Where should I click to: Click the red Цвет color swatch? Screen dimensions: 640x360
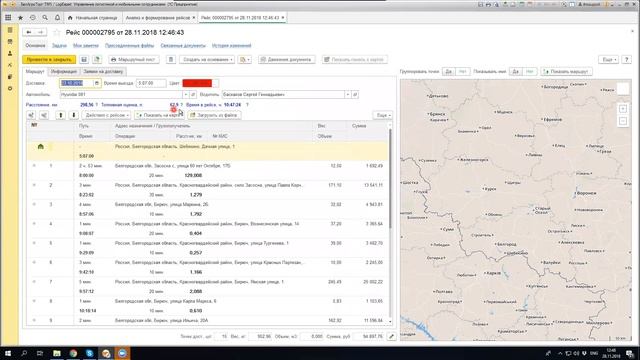pyautogui.click(x=197, y=83)
